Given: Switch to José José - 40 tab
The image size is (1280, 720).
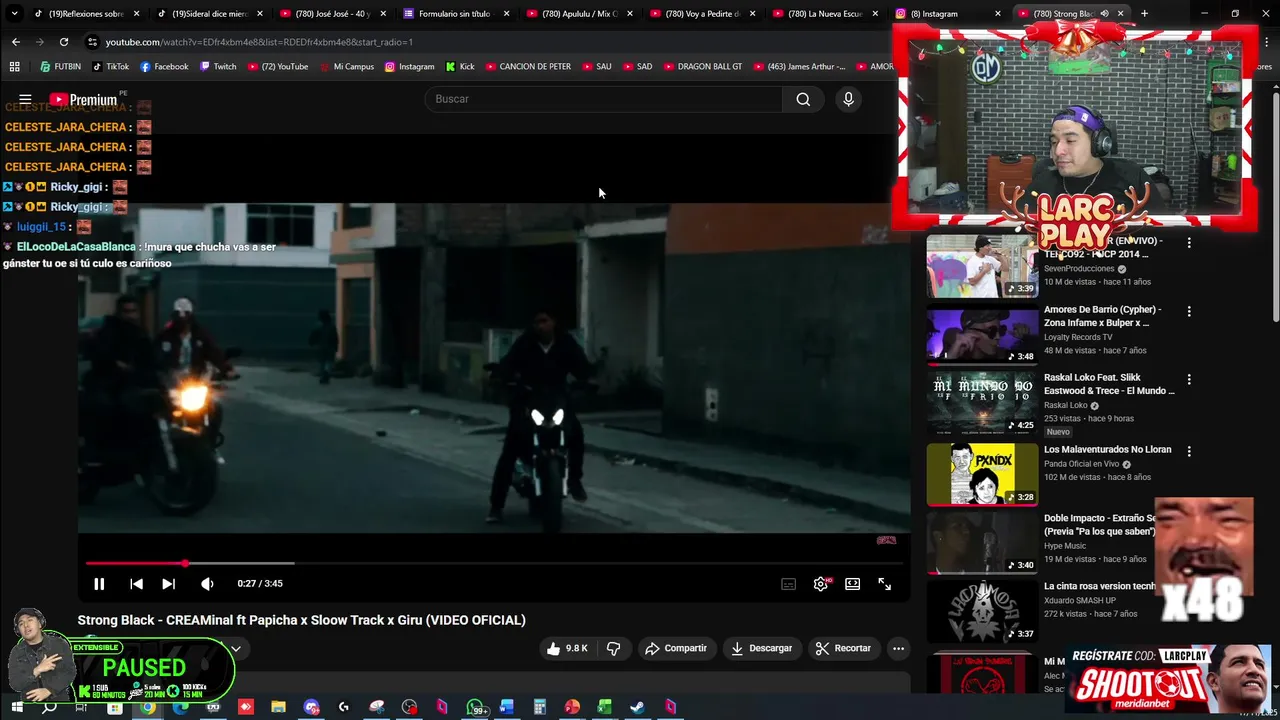Looking at the screenshot, I should coord(331,14).
